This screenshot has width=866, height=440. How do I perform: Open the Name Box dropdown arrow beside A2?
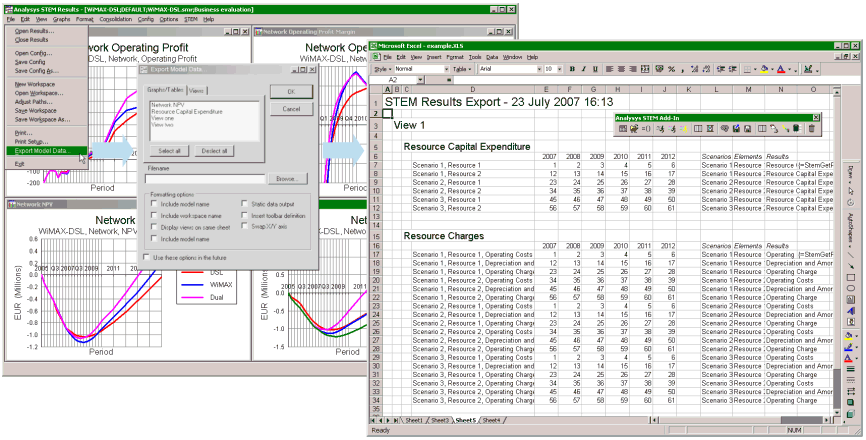click(x=420, y=80)
